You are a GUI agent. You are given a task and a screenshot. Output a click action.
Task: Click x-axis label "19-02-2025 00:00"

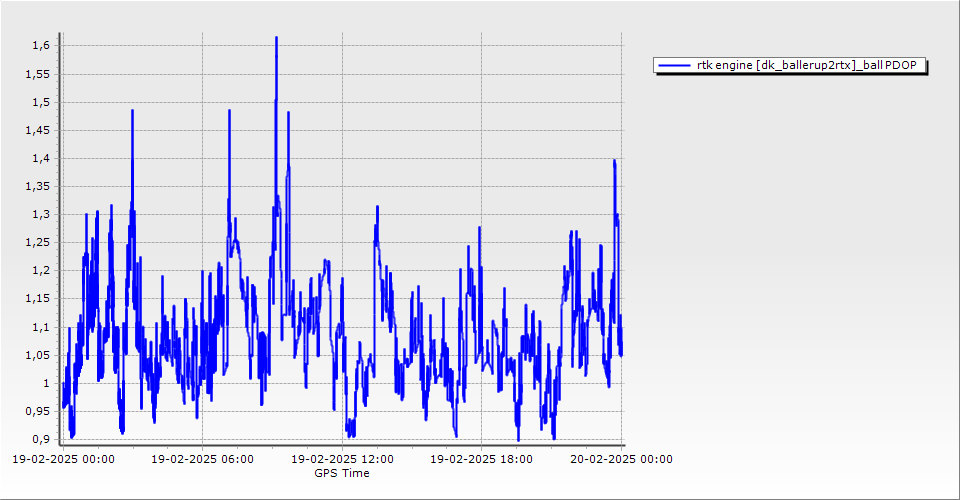(x=63, y=459)
